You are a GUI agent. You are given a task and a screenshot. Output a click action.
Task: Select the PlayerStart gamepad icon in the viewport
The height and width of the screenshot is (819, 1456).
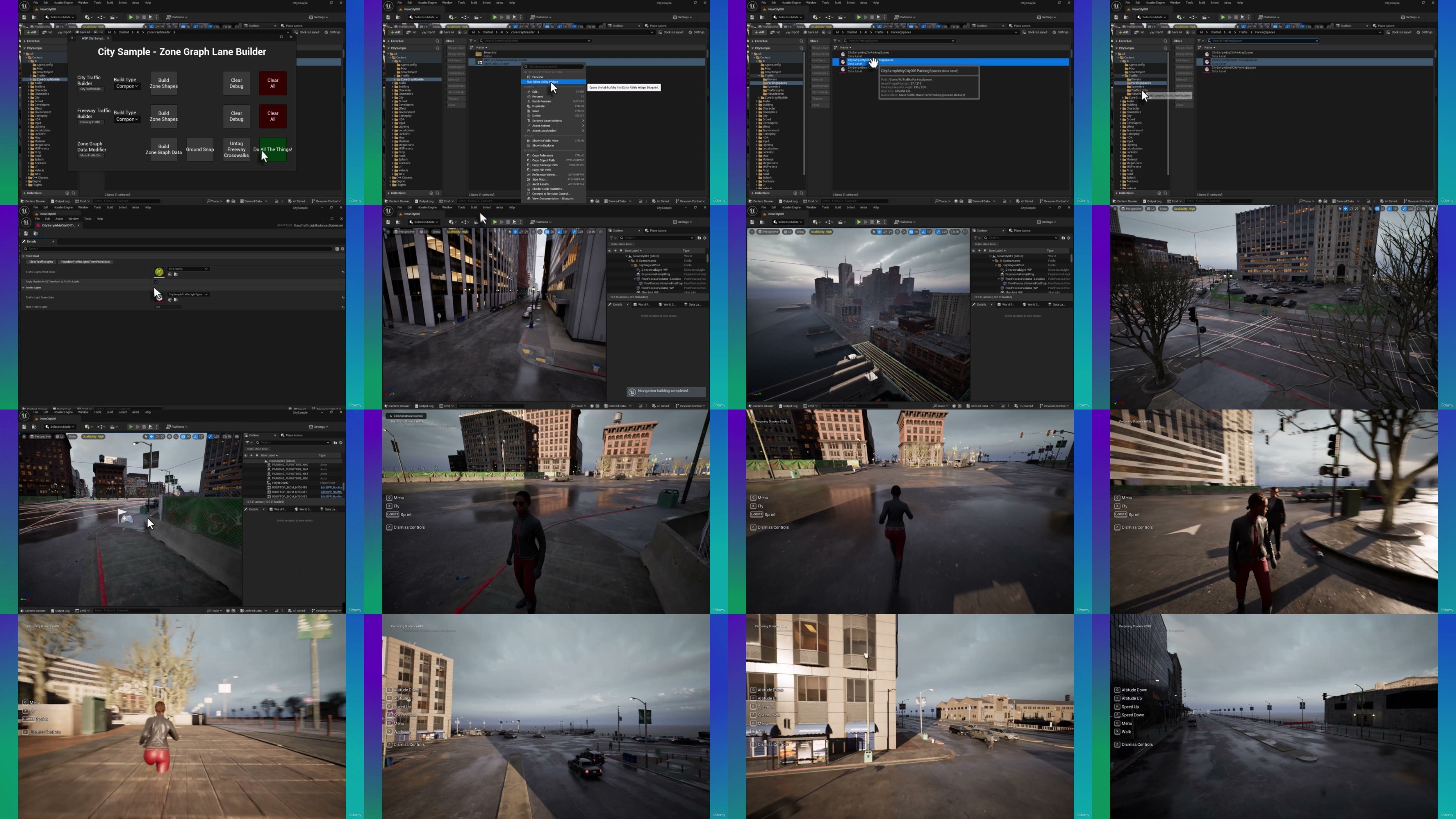126,519
